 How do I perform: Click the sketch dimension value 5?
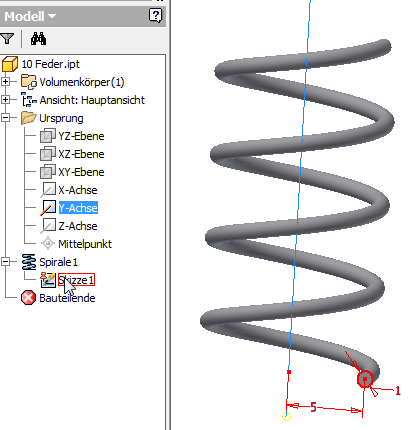coord(313,407)
